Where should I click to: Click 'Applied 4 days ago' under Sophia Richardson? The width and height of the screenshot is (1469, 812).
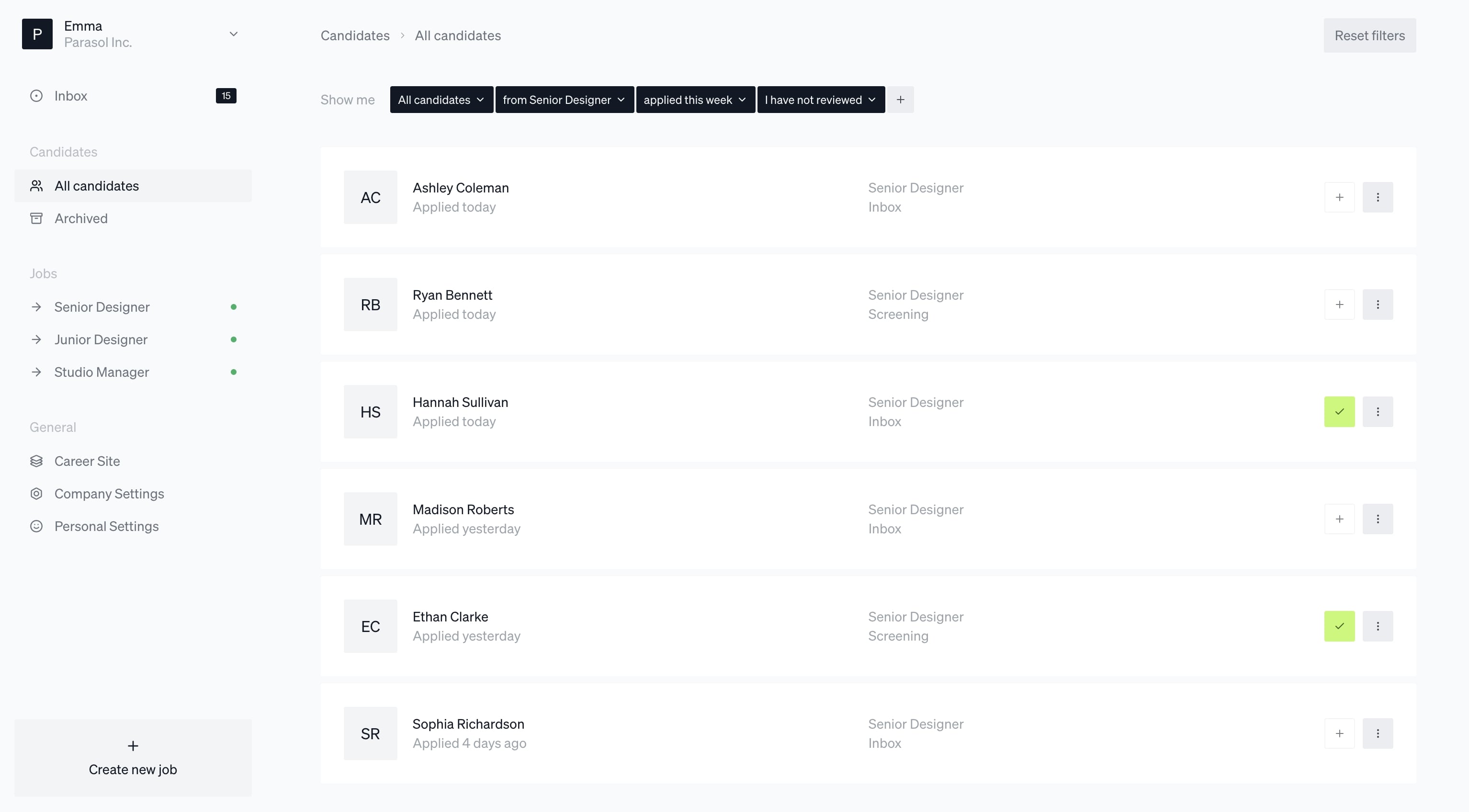coord(469,743)
